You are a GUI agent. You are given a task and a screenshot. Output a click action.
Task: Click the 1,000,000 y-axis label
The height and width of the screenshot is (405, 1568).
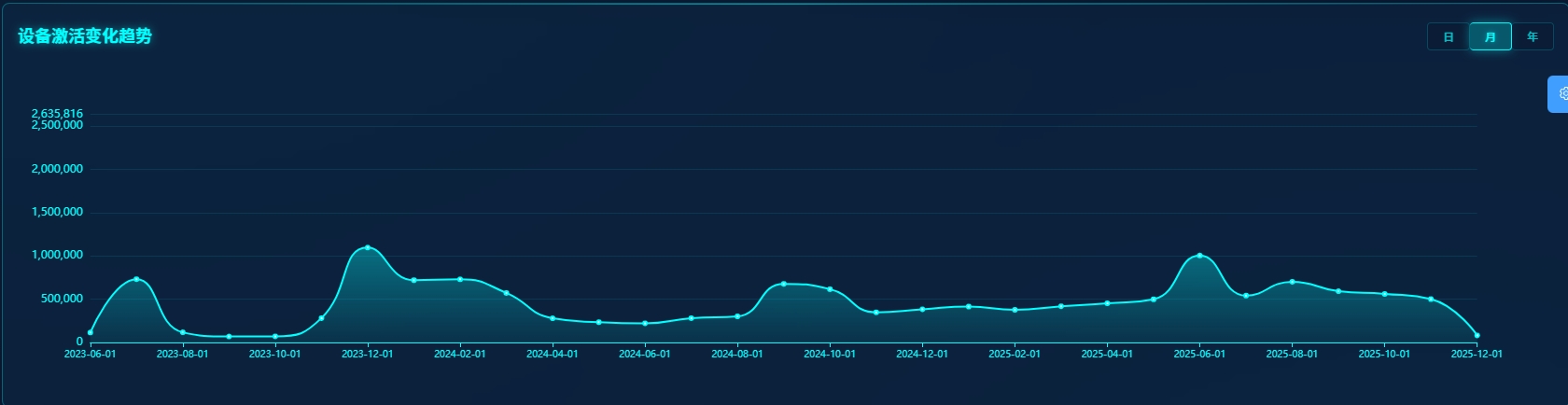pos(57,255)
